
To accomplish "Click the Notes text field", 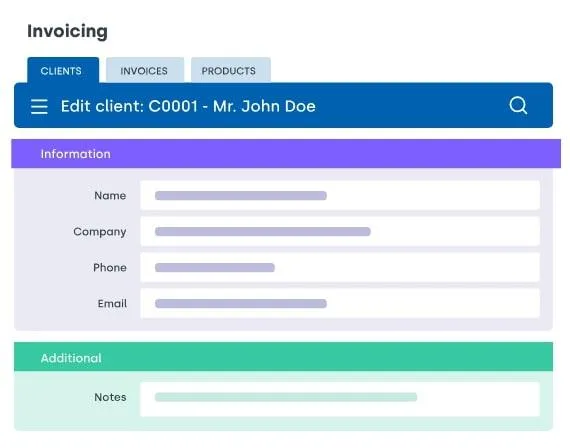I will pos(340,399).
